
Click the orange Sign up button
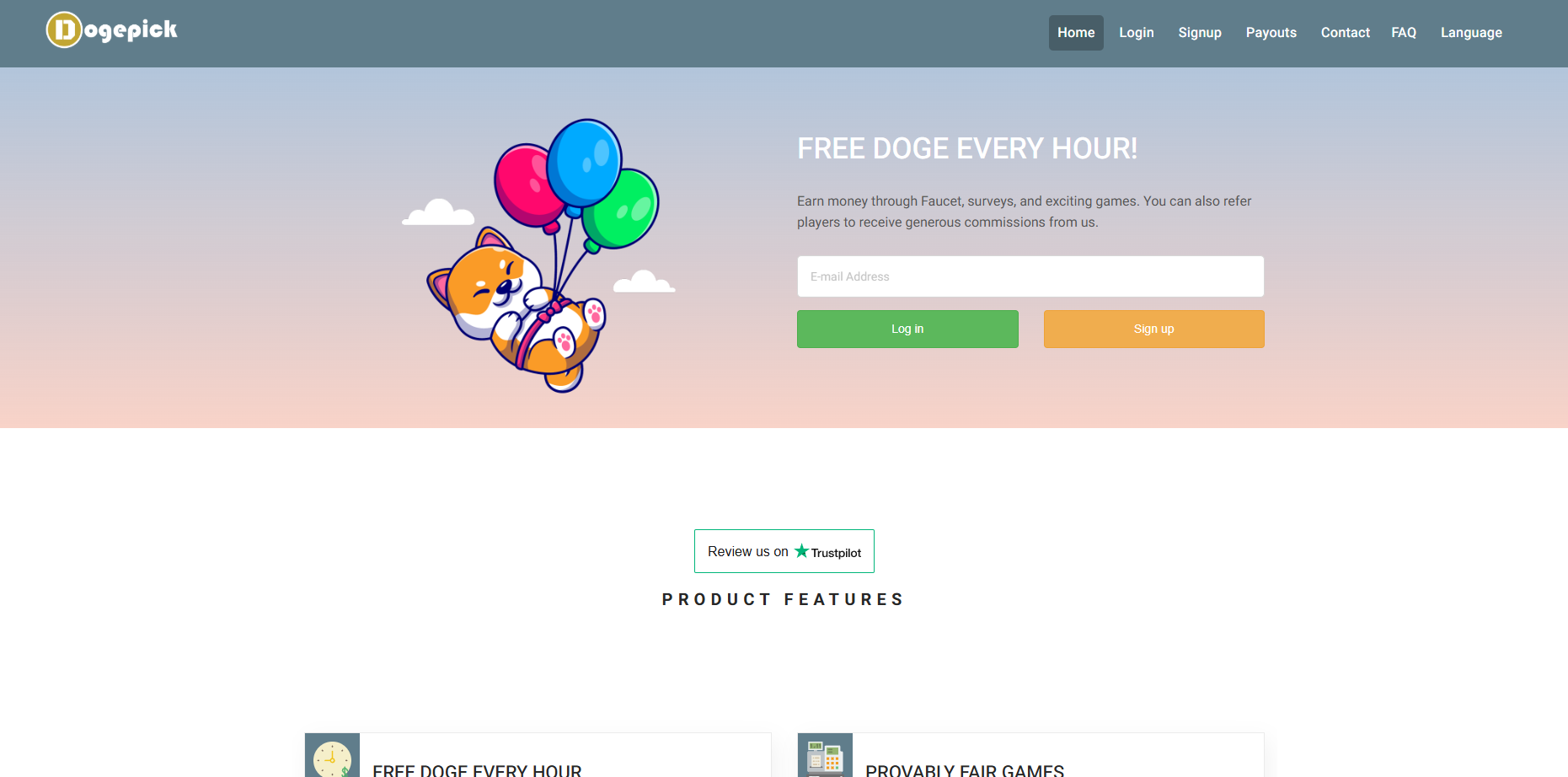pyautogui.click(x=1153, y=329)
